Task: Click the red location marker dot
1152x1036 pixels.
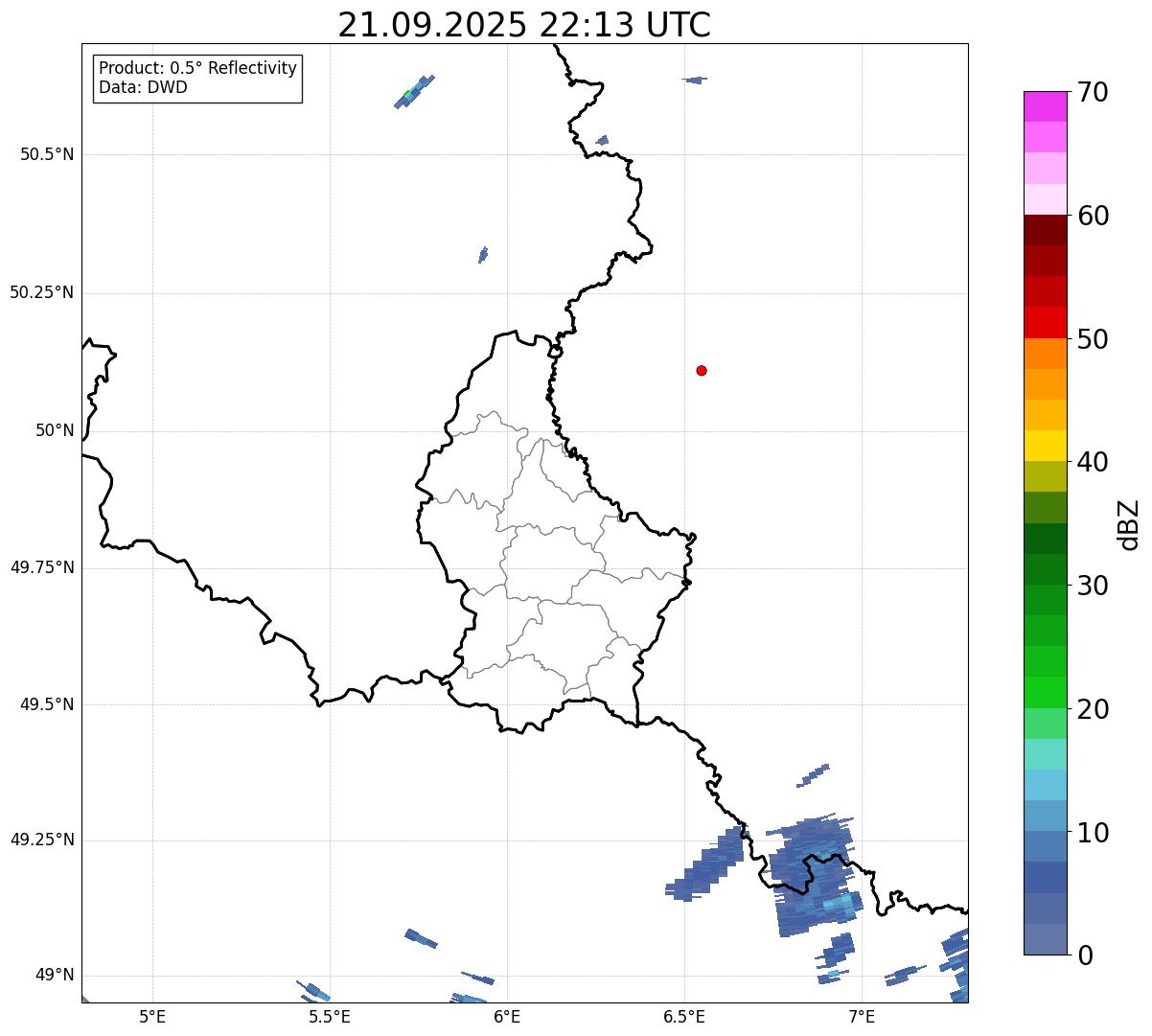Action: click(x=702, y=370)
